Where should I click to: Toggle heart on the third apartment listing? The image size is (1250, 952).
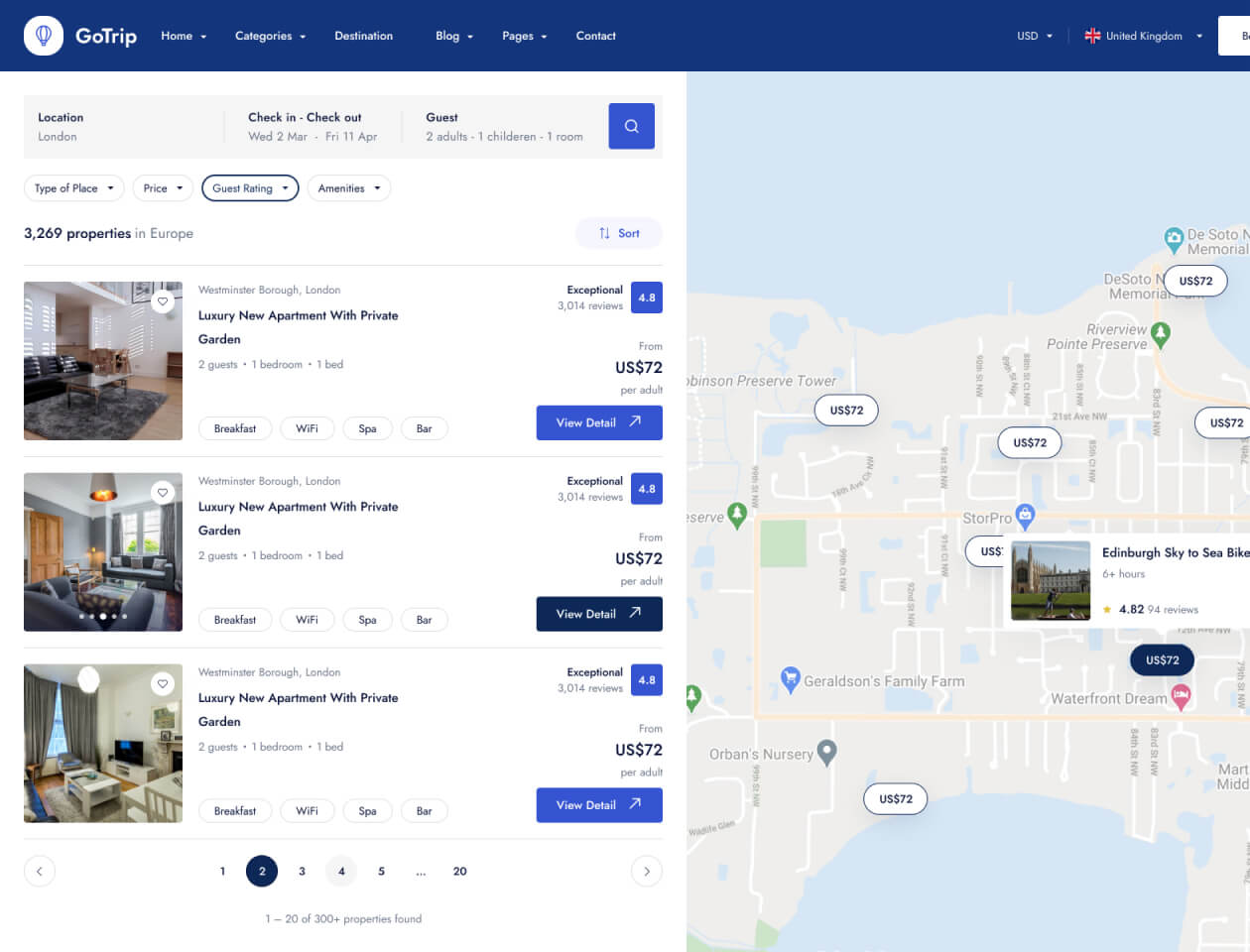pyautogui.click(x=163, y=684)
